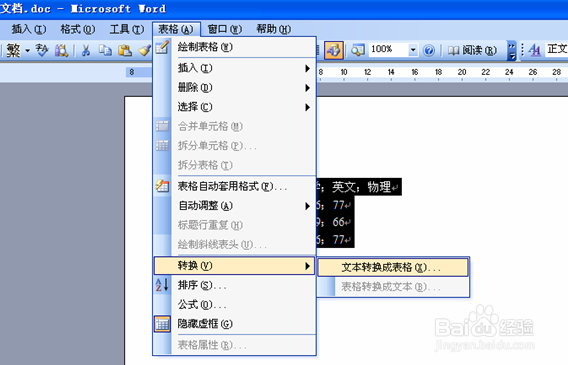Click the Cut scissors icon
The width and height of the screenshot is (568, 365).
[86, 50]
